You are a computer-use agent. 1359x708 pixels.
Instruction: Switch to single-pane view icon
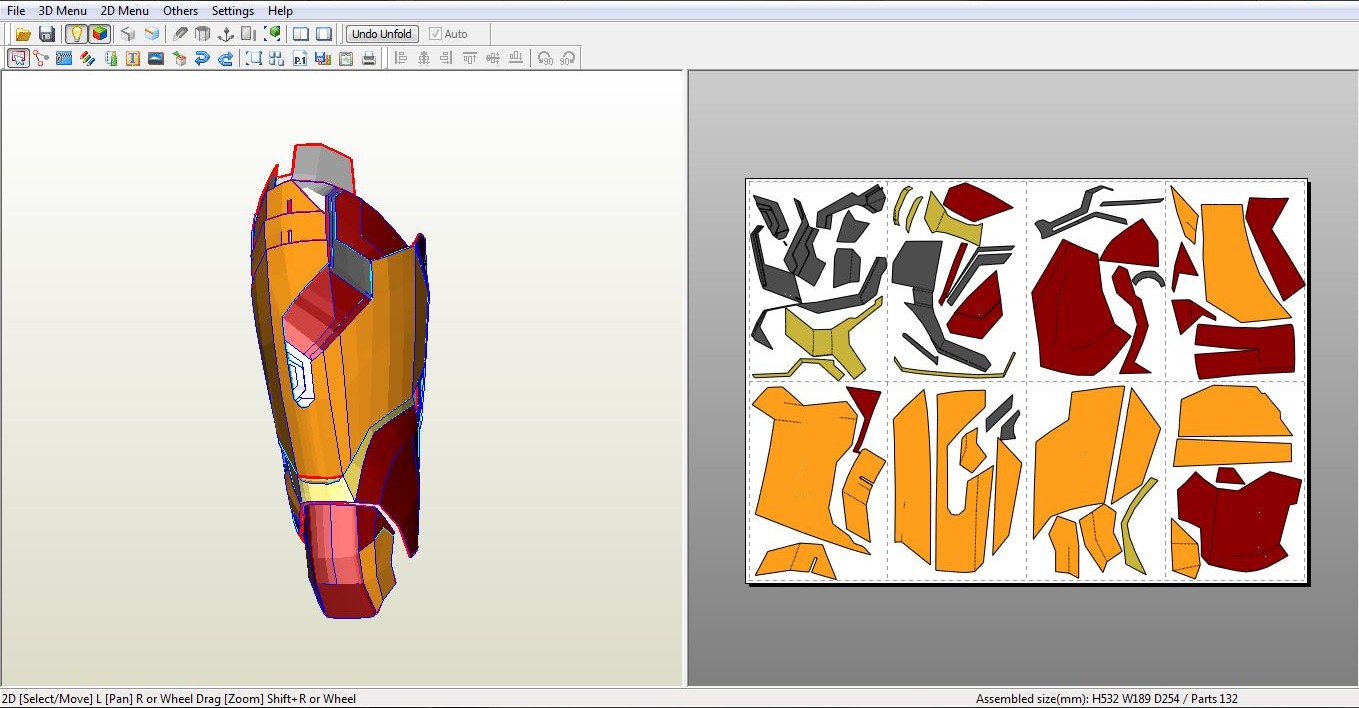[324, 34]
